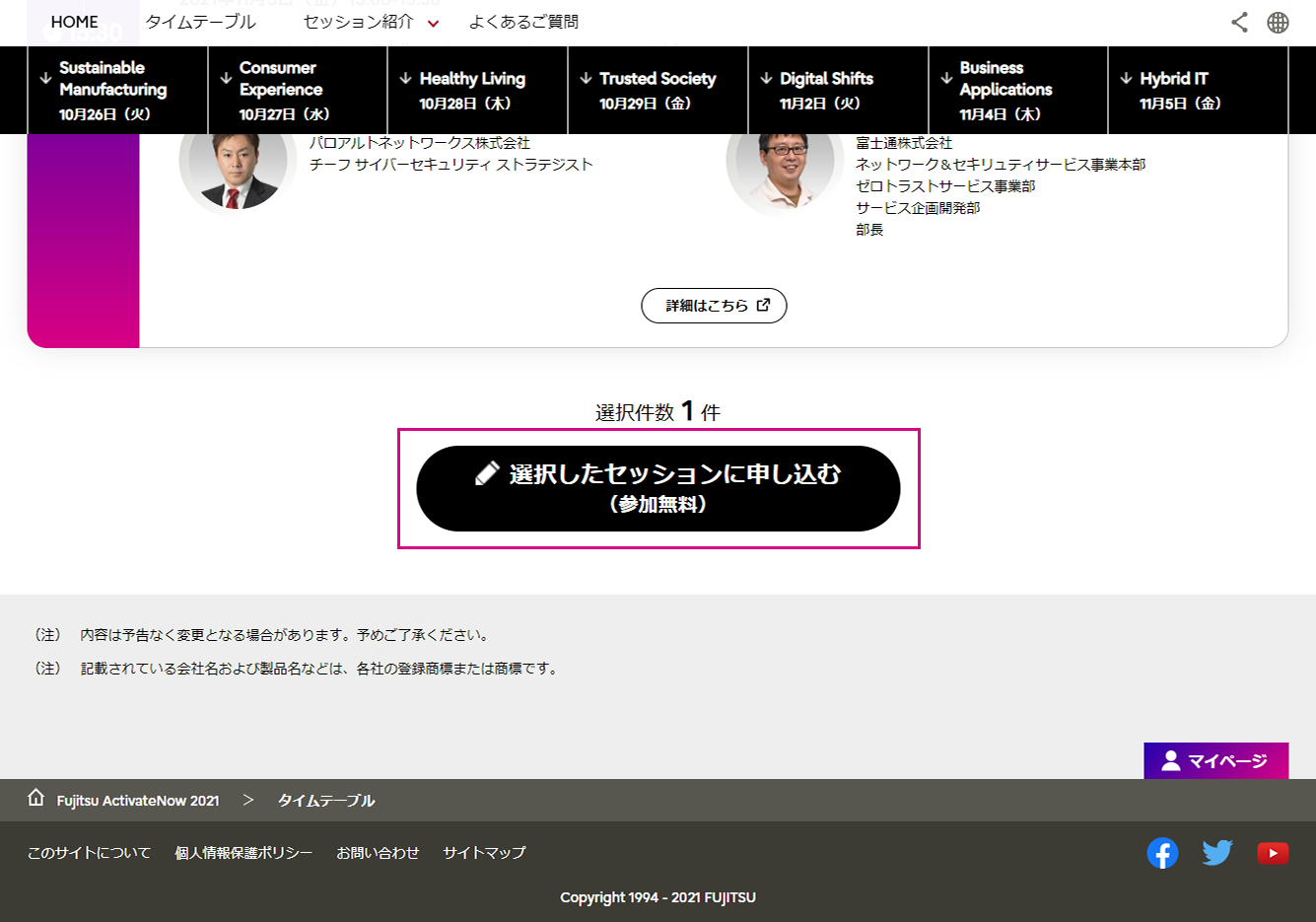Click ゼロトラストサービス事業部 text
Screen dimensions: 1316x922
pos(945,186)
